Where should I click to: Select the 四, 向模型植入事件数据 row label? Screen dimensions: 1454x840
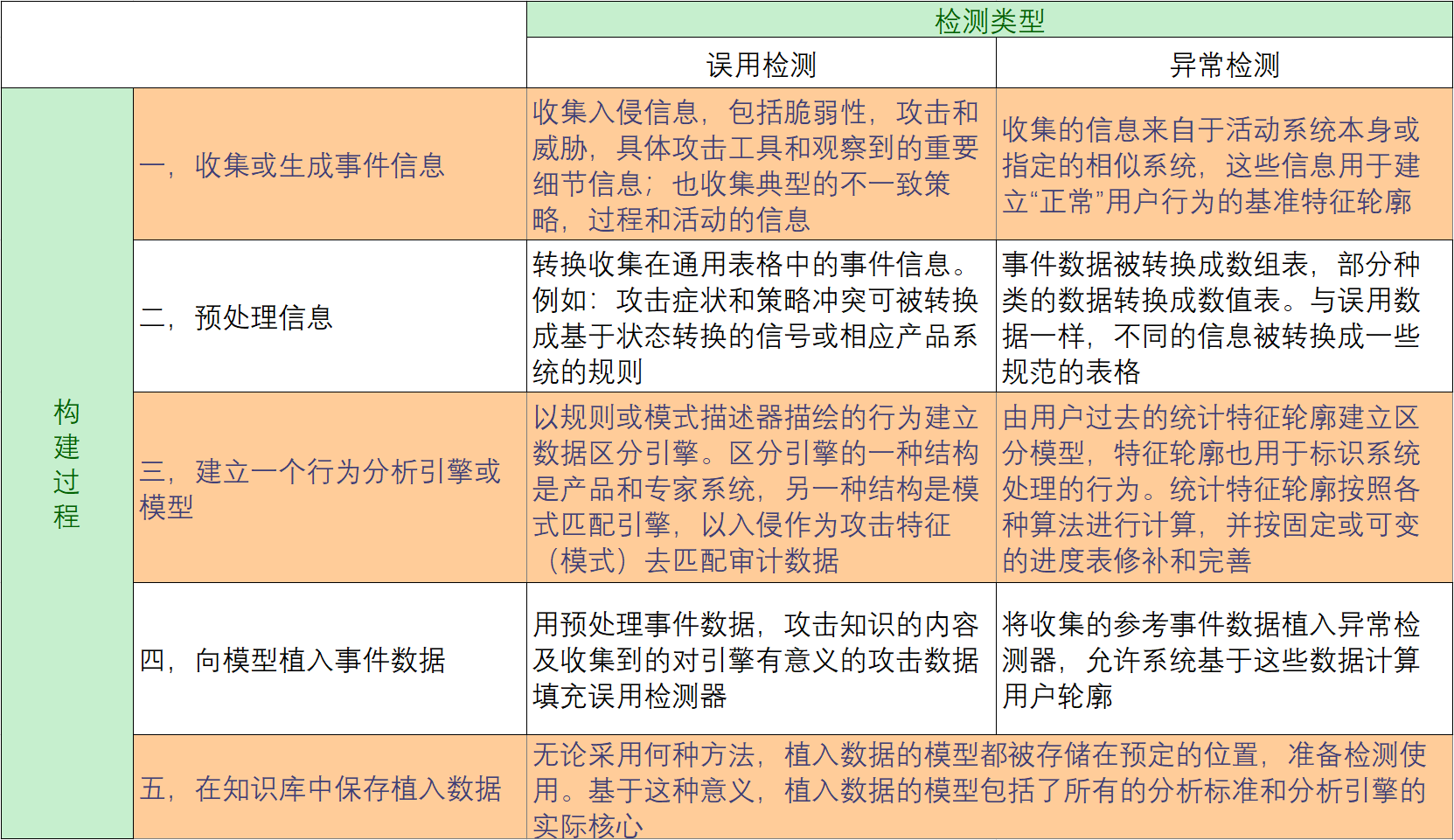tap(330, 659)
